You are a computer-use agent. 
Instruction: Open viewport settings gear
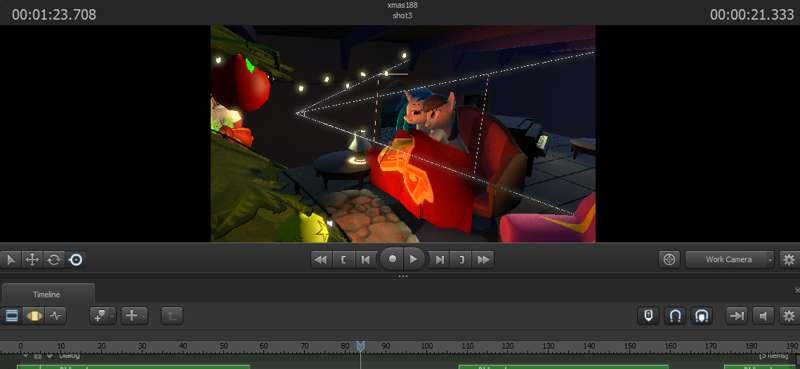click(789, 260)
